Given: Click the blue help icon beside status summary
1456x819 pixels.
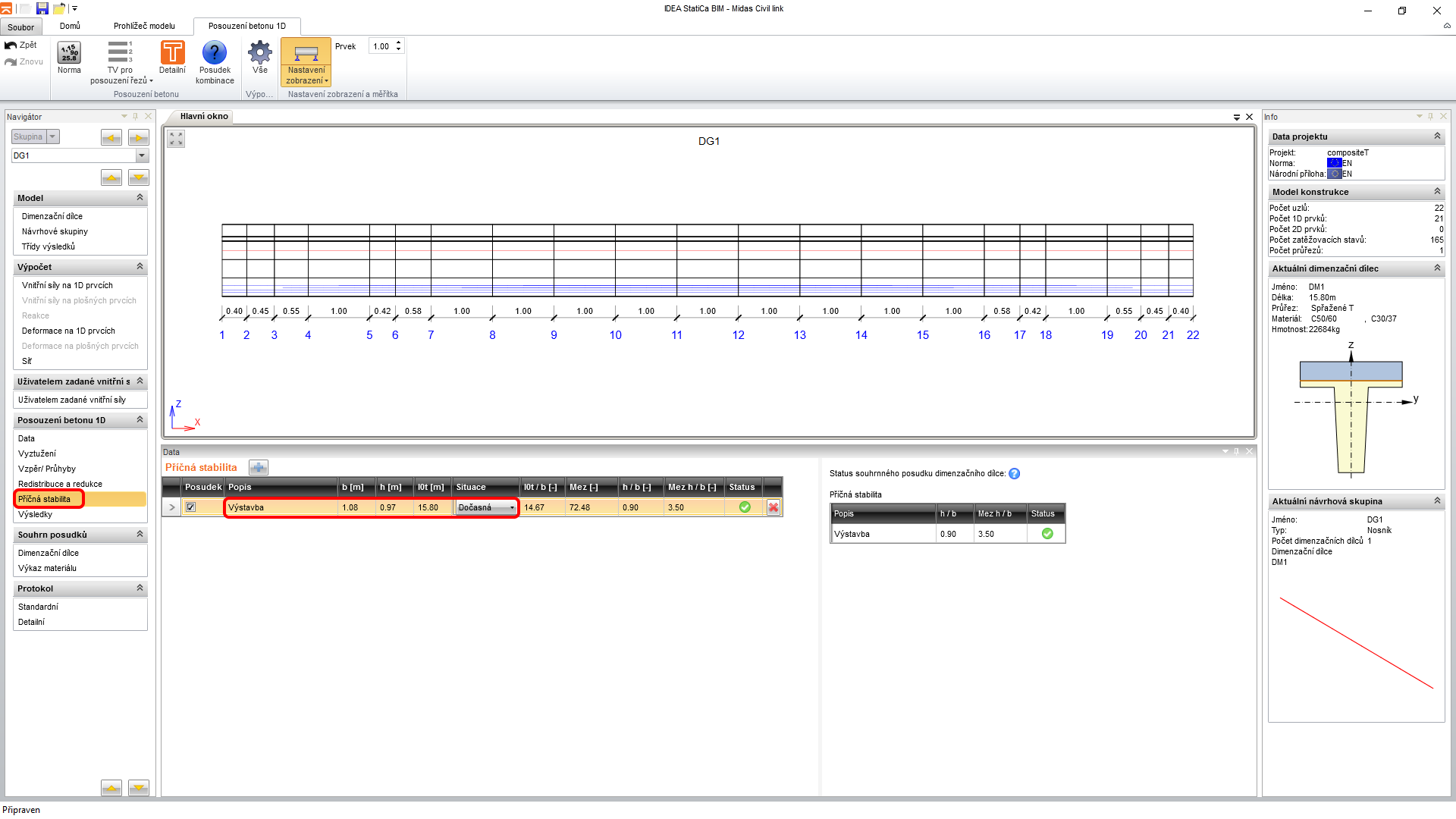Looking at the screenshot, I should (1015, 474).
